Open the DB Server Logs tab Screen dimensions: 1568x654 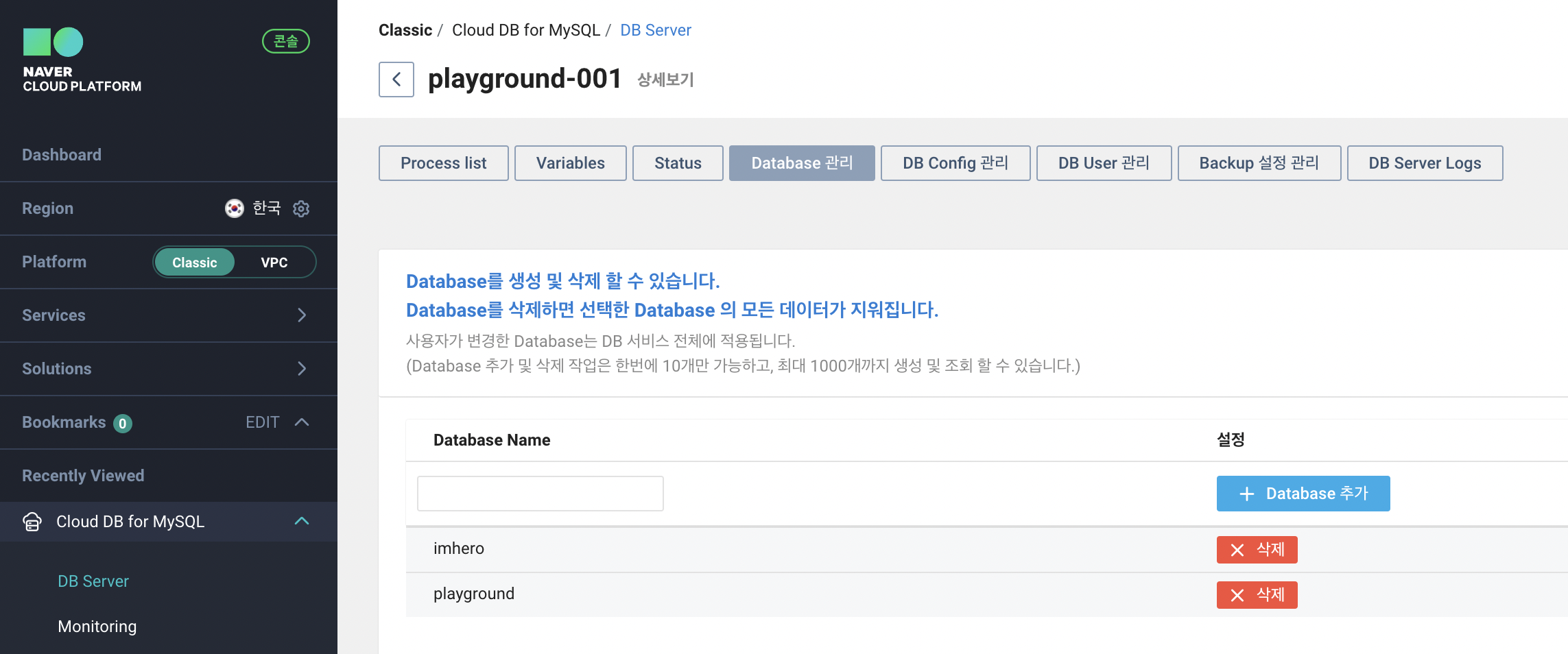[1425, 163]
